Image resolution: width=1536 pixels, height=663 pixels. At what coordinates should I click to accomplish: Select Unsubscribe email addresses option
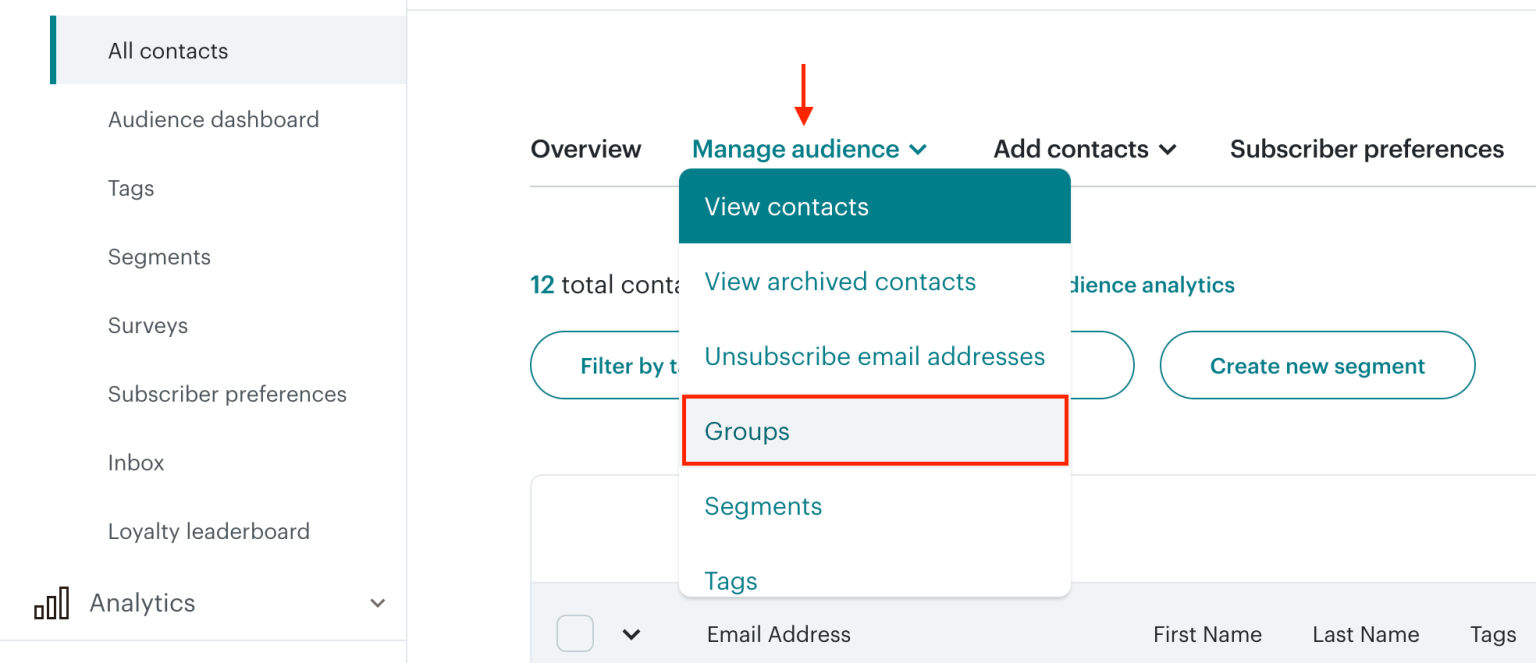click(x=874, y=356)
